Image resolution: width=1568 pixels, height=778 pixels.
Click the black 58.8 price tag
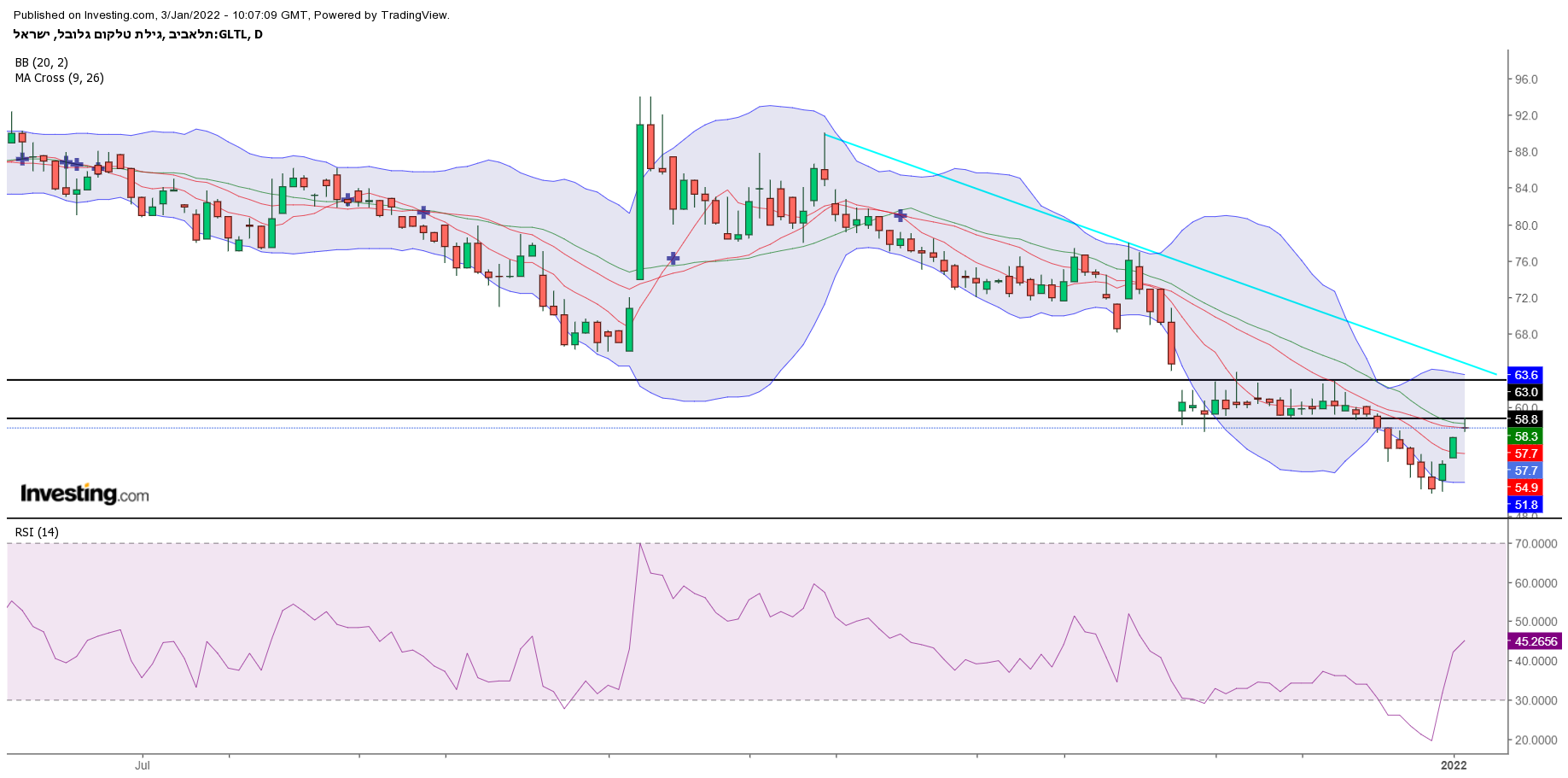(x=1525, y=419)
